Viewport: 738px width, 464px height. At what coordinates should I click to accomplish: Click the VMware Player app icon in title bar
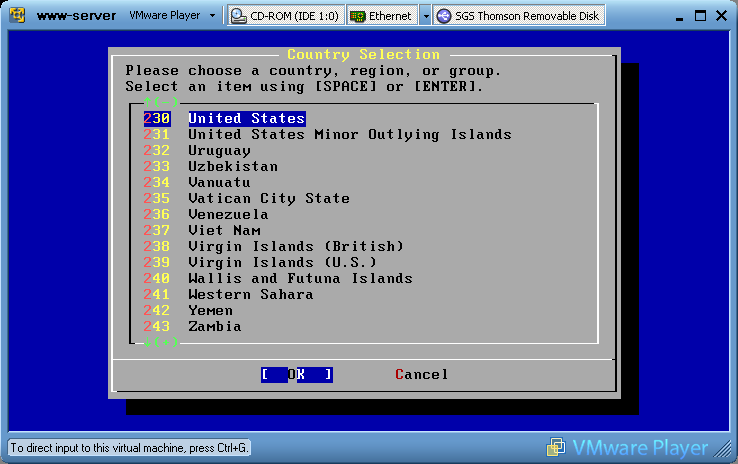17,15
